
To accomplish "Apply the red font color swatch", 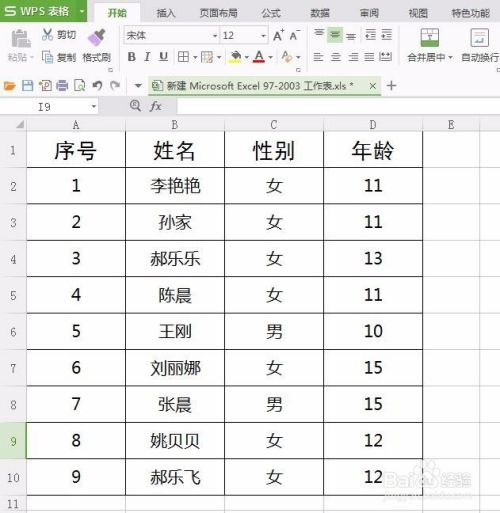I will click(x=259, y=57).
